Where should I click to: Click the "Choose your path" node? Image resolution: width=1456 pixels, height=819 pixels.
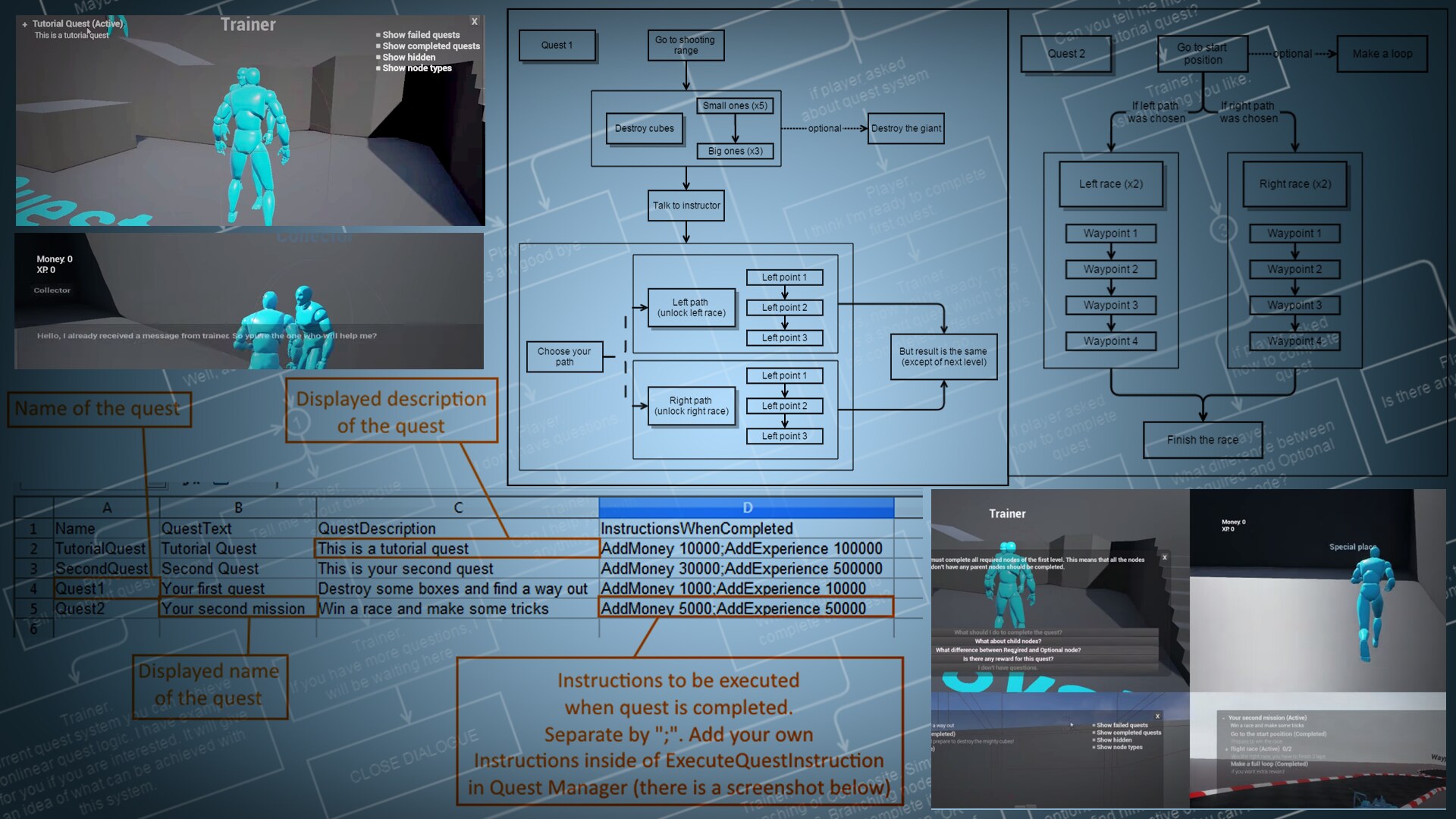[x=564, y=356]
